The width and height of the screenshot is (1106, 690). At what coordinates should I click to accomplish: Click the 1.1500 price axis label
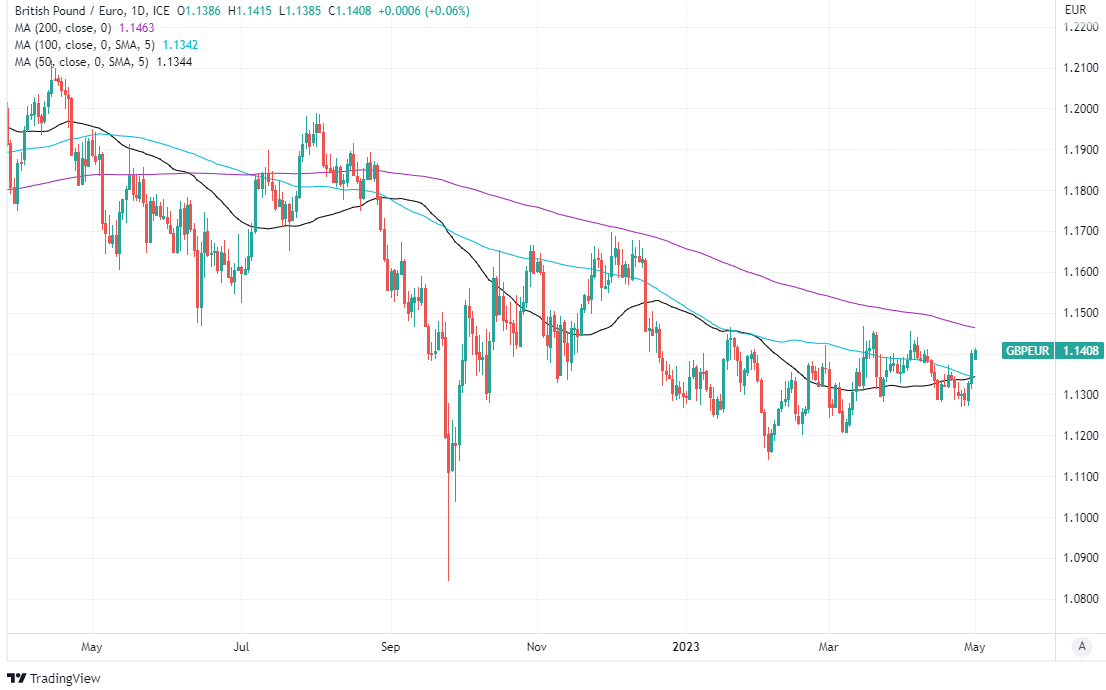coord(1080,313)
